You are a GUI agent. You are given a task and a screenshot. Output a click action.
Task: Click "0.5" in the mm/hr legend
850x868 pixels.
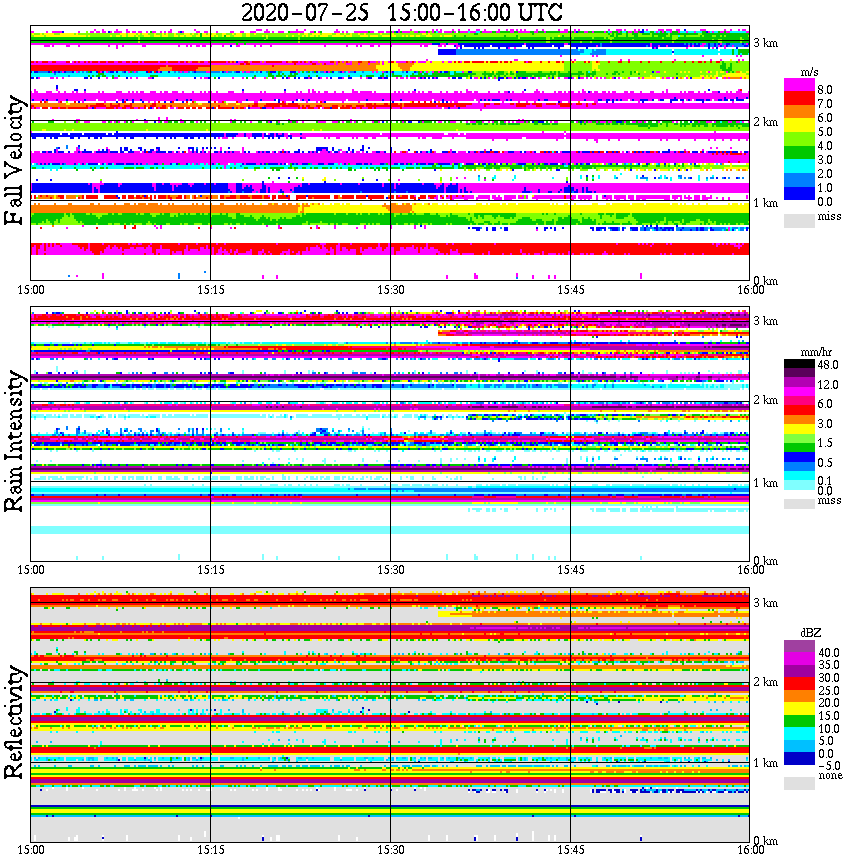coord(825,462)
